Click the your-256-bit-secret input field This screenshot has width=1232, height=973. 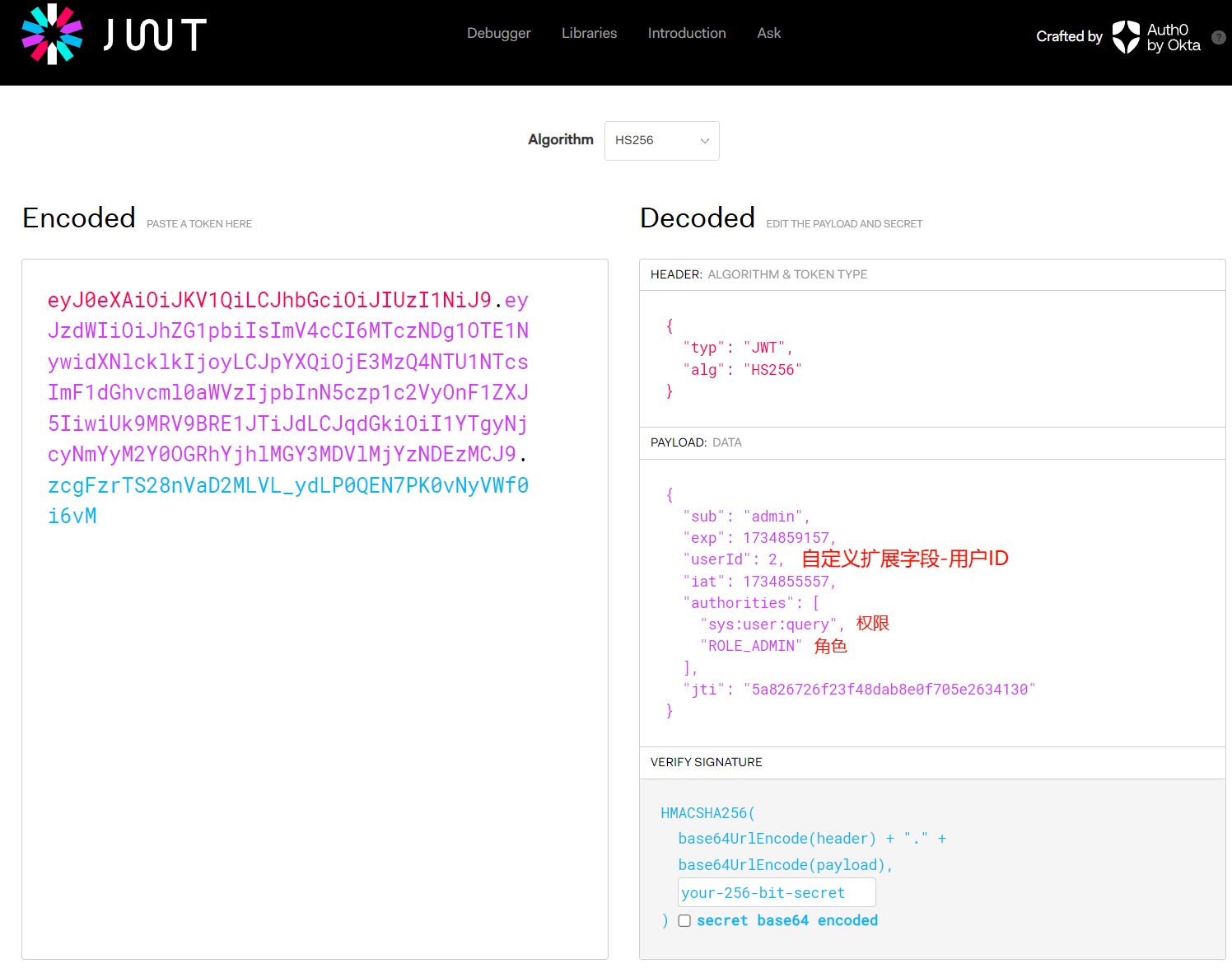coord(777,892)
